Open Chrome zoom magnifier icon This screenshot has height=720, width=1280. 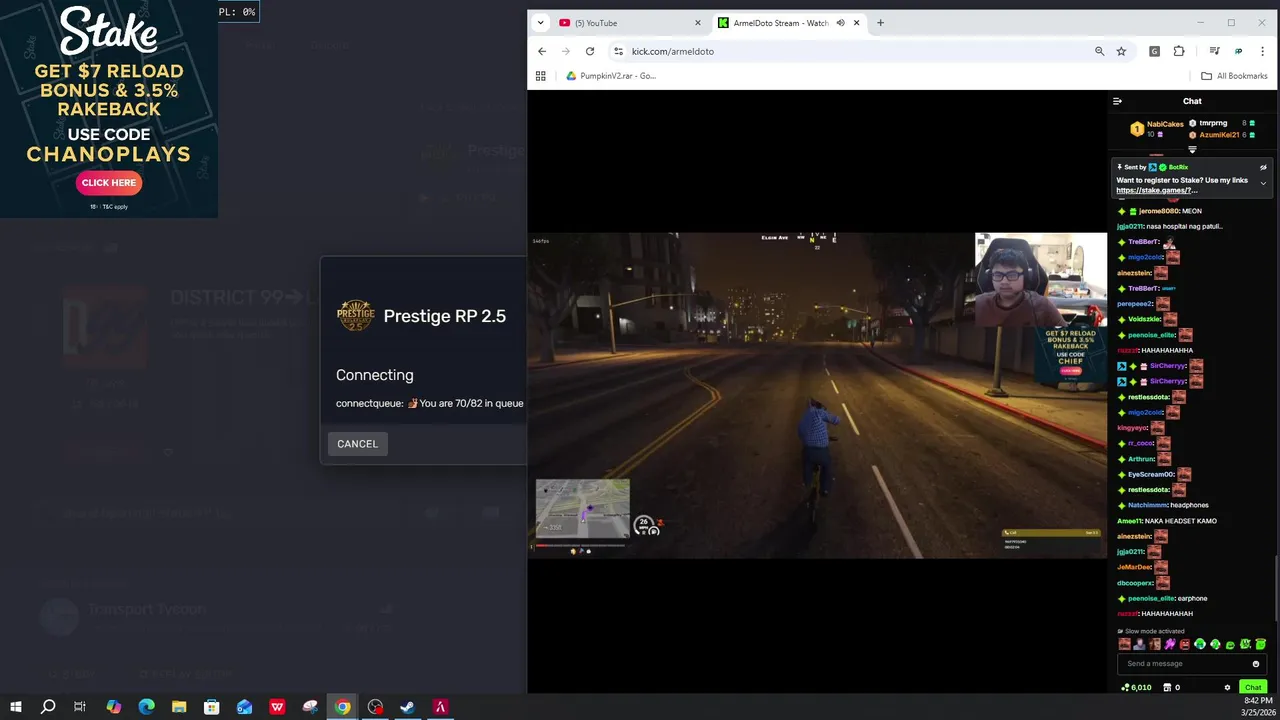tap(1099, 51)
